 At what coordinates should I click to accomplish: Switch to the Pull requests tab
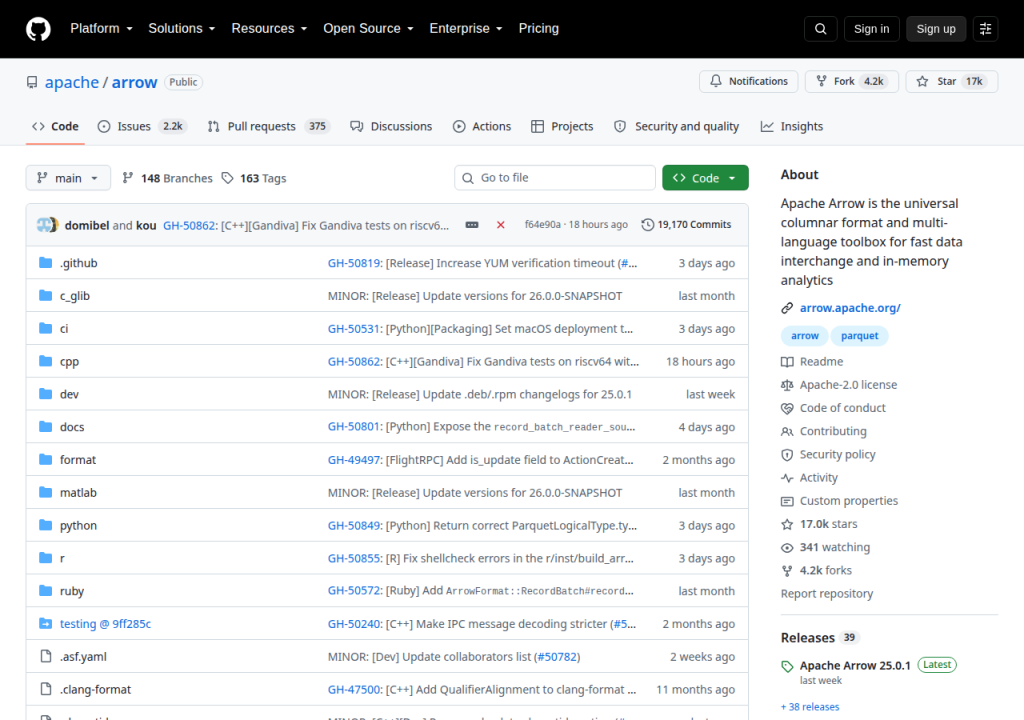(268, 126)
